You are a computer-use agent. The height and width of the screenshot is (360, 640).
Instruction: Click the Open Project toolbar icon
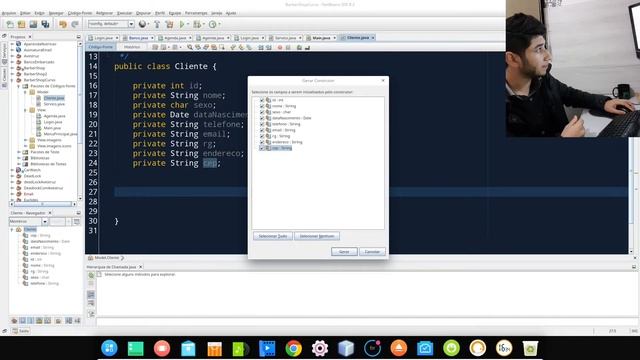(x=33, y=24)
